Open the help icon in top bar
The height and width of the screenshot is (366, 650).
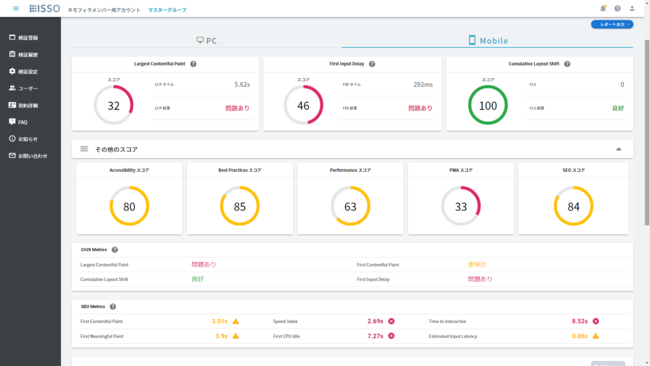click(617, 8)
